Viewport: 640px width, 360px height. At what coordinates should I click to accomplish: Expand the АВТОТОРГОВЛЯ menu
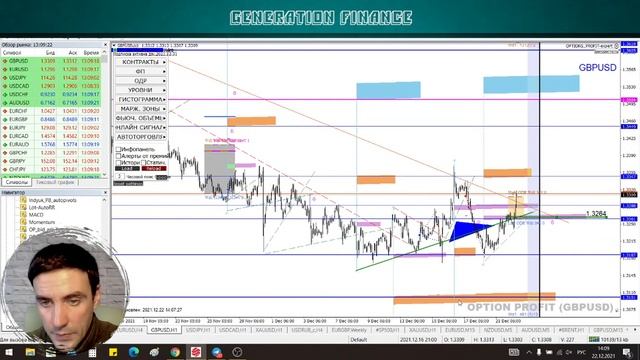[x=141, y=137]
